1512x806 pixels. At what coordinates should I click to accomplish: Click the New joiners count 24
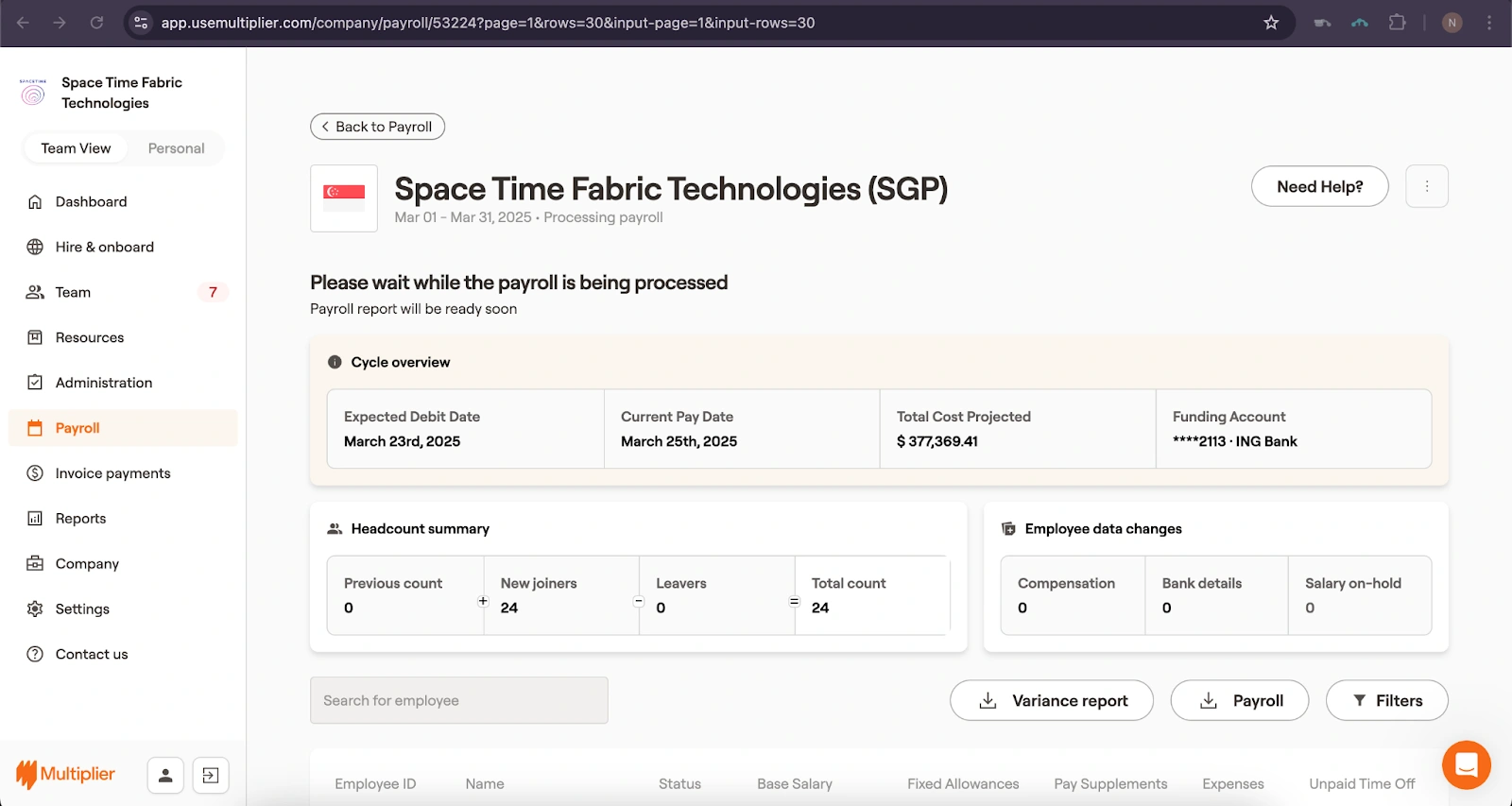509,608
